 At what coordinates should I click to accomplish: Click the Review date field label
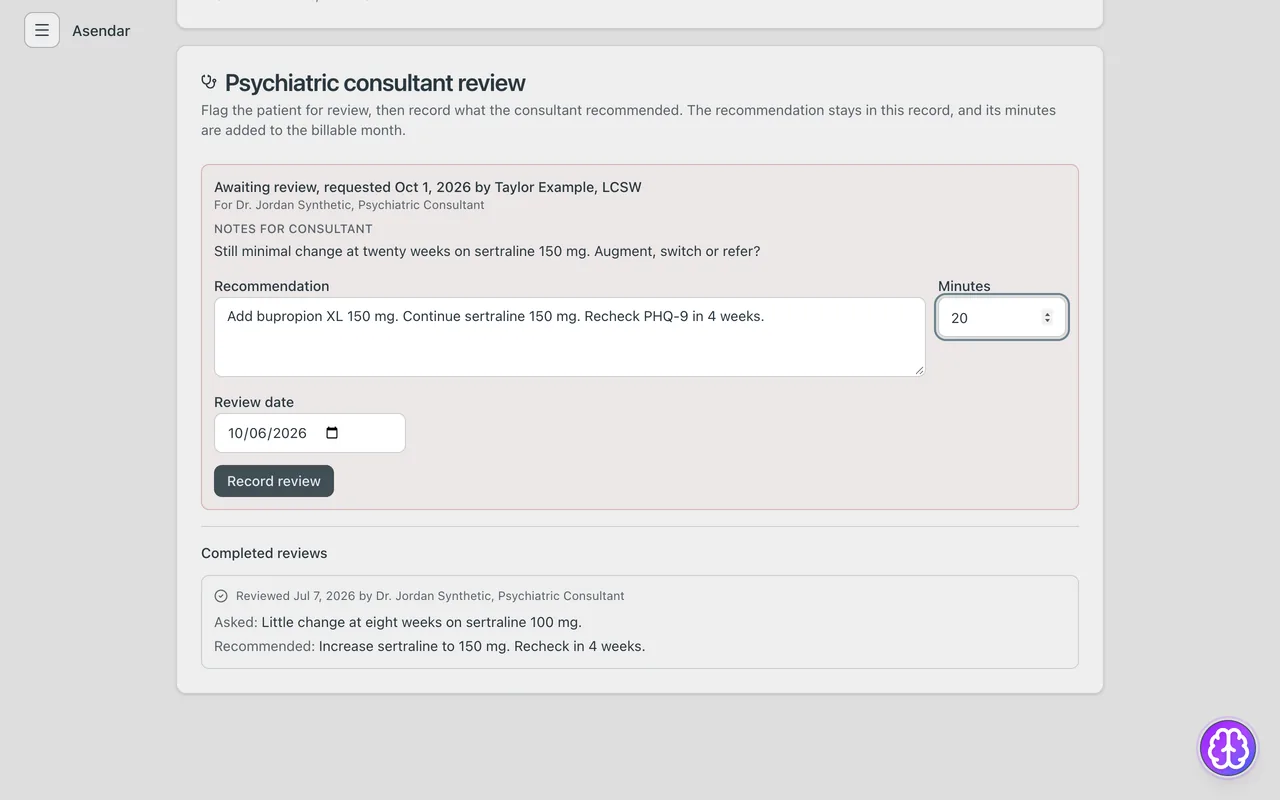254,402
